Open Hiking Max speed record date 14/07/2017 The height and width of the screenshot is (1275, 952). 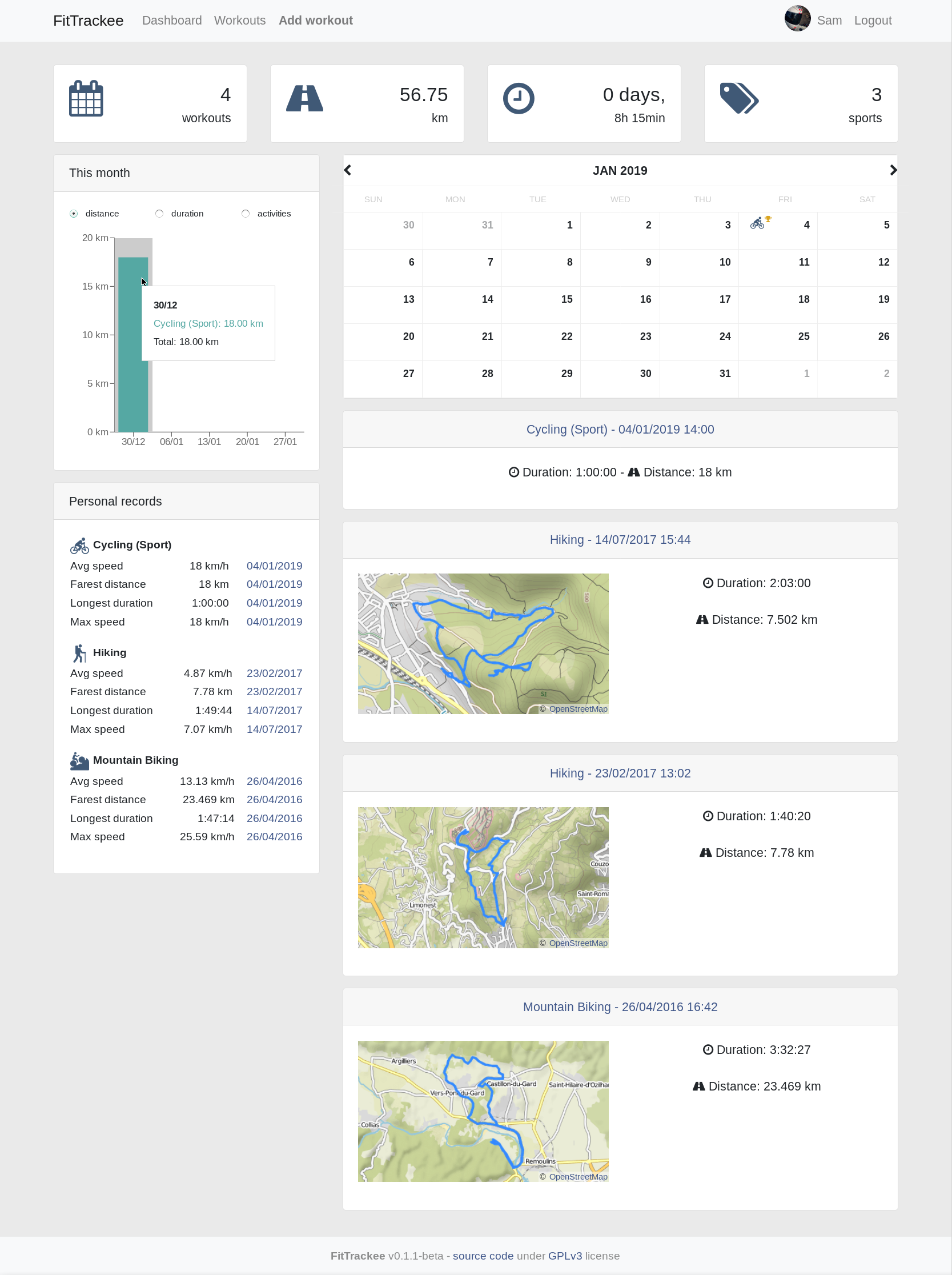tap(274, 729)
